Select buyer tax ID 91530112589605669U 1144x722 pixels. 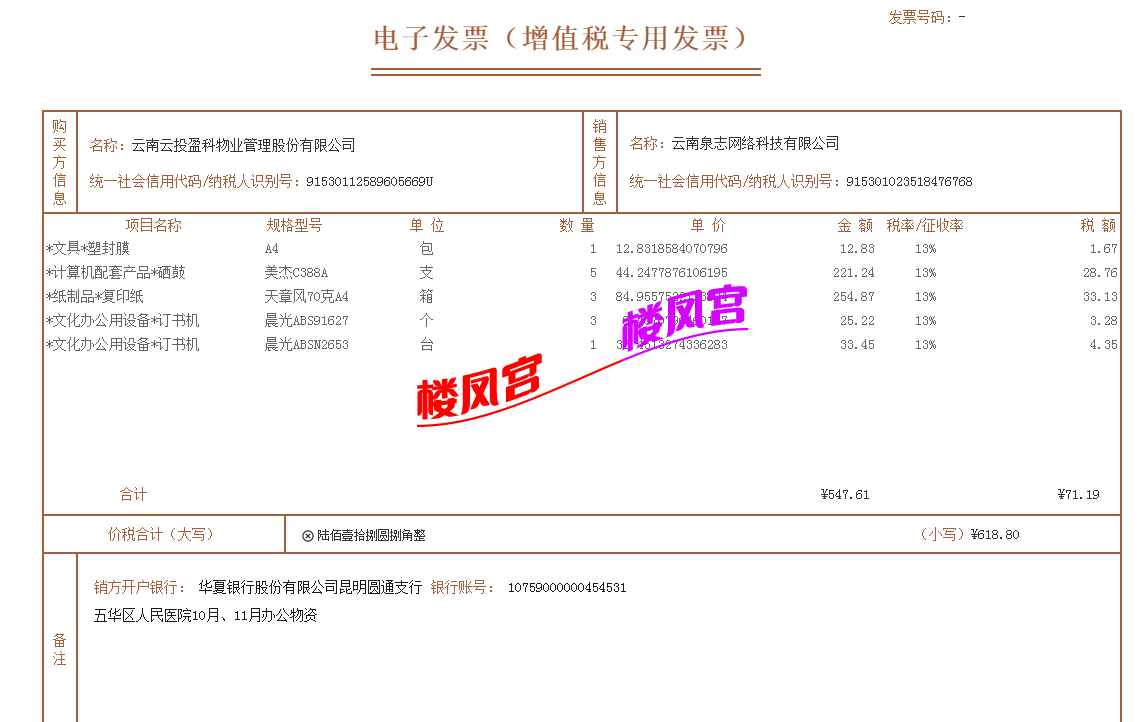(x=369, y=182)
